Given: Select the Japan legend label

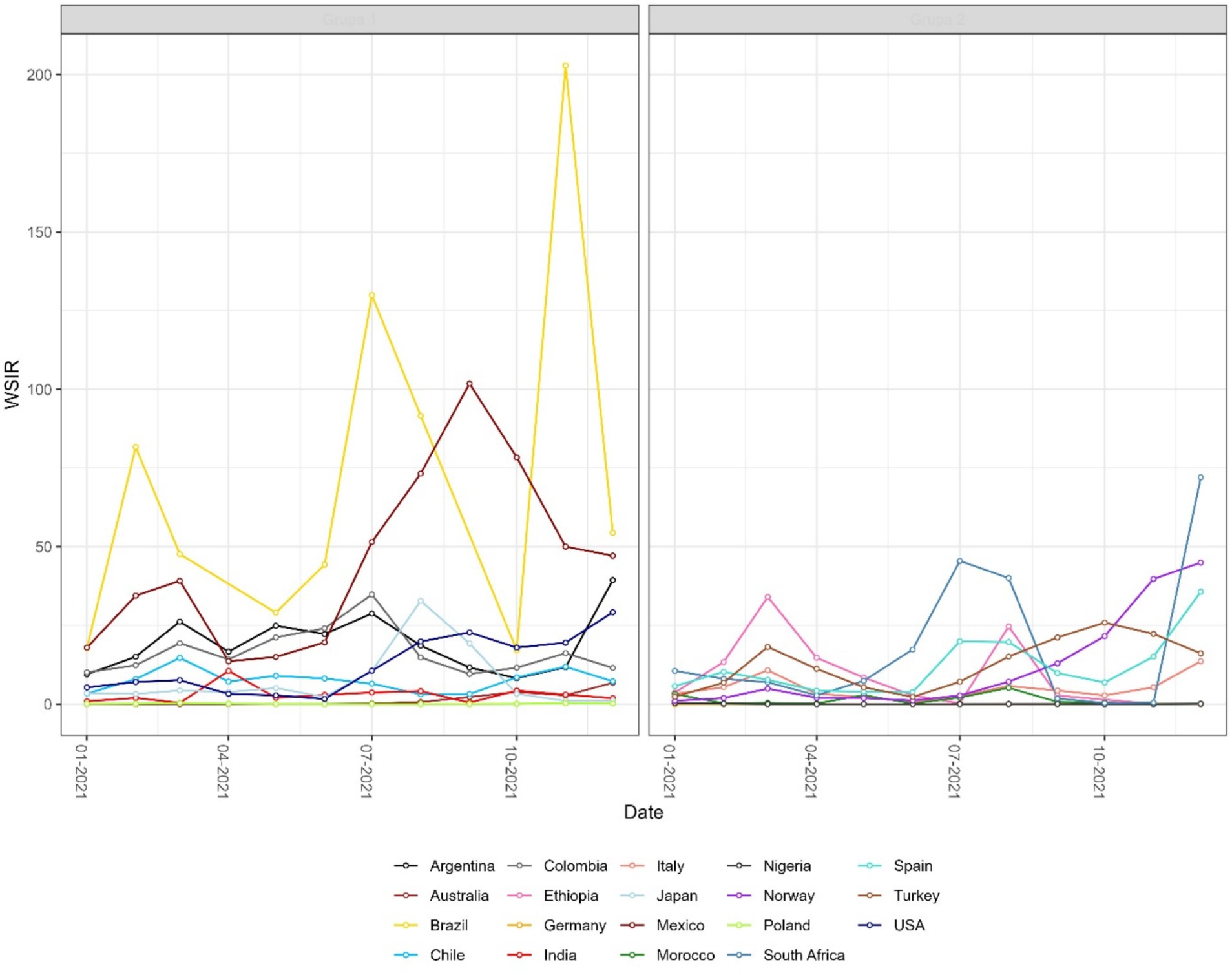Looking at the screenshot, I should pos(676,896).
